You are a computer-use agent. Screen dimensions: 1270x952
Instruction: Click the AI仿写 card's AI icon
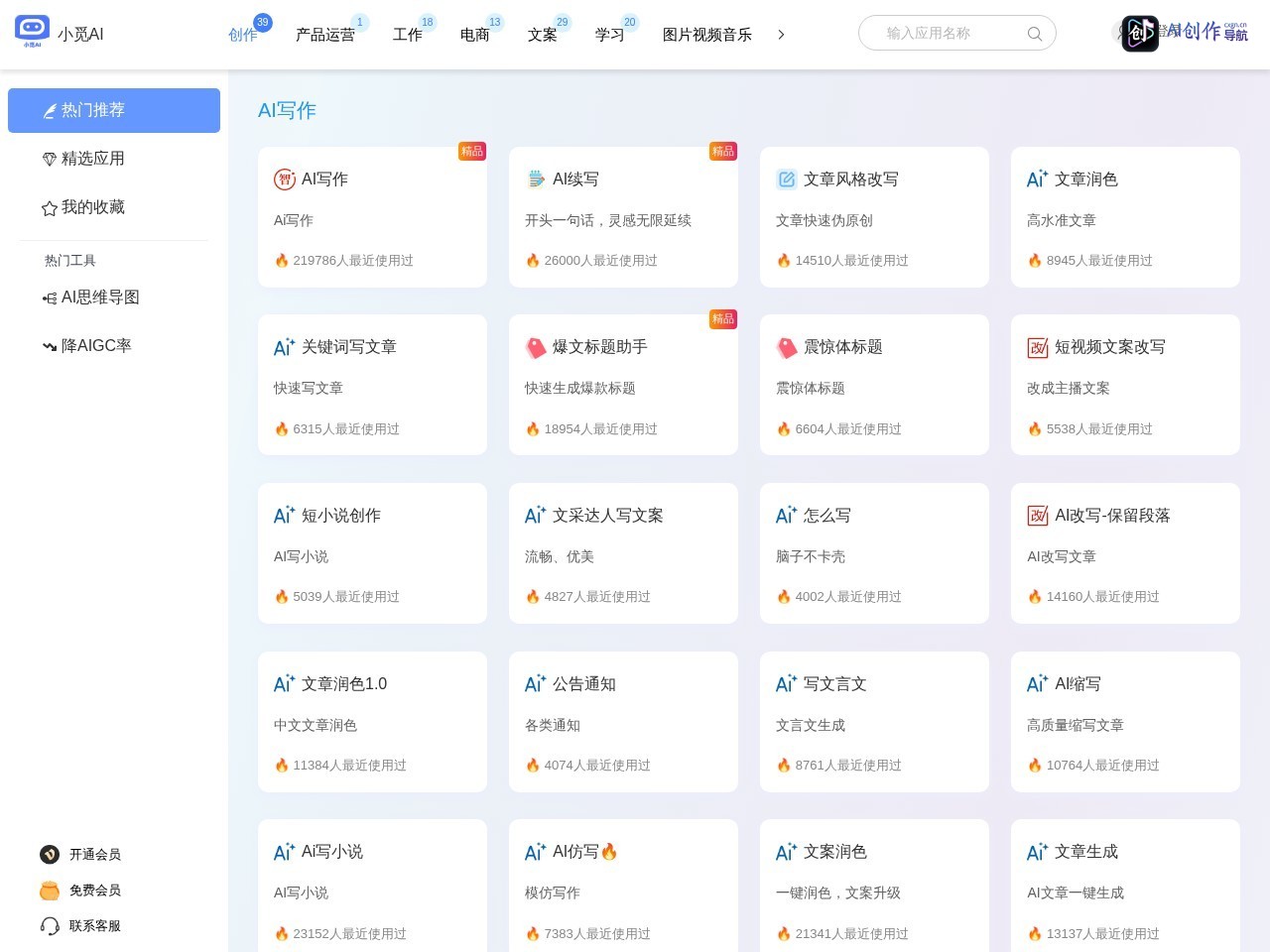tap(536, 852)
